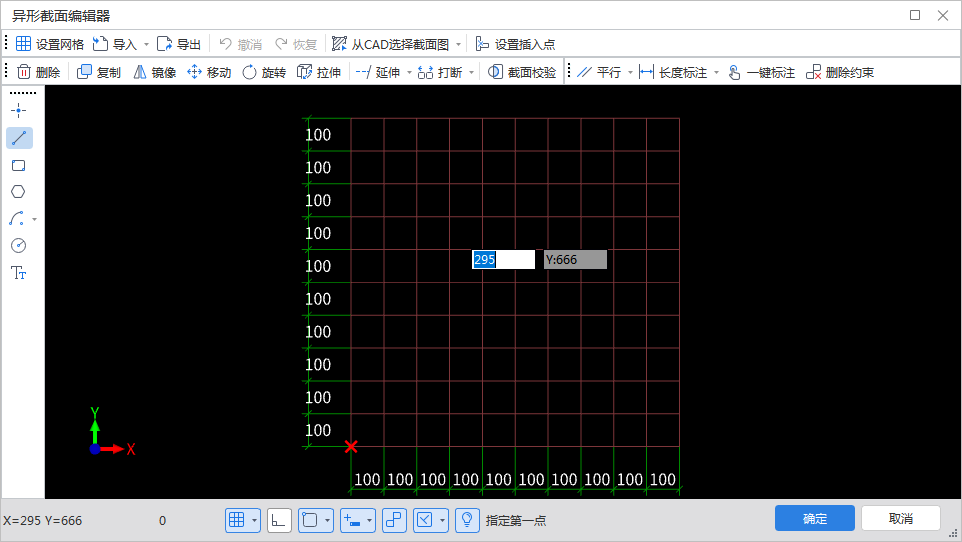Image resolution: width=962 pixels, height=542 pixels.
Task: Click the 指定第一点 prompt text
Action: click(516, 521)
